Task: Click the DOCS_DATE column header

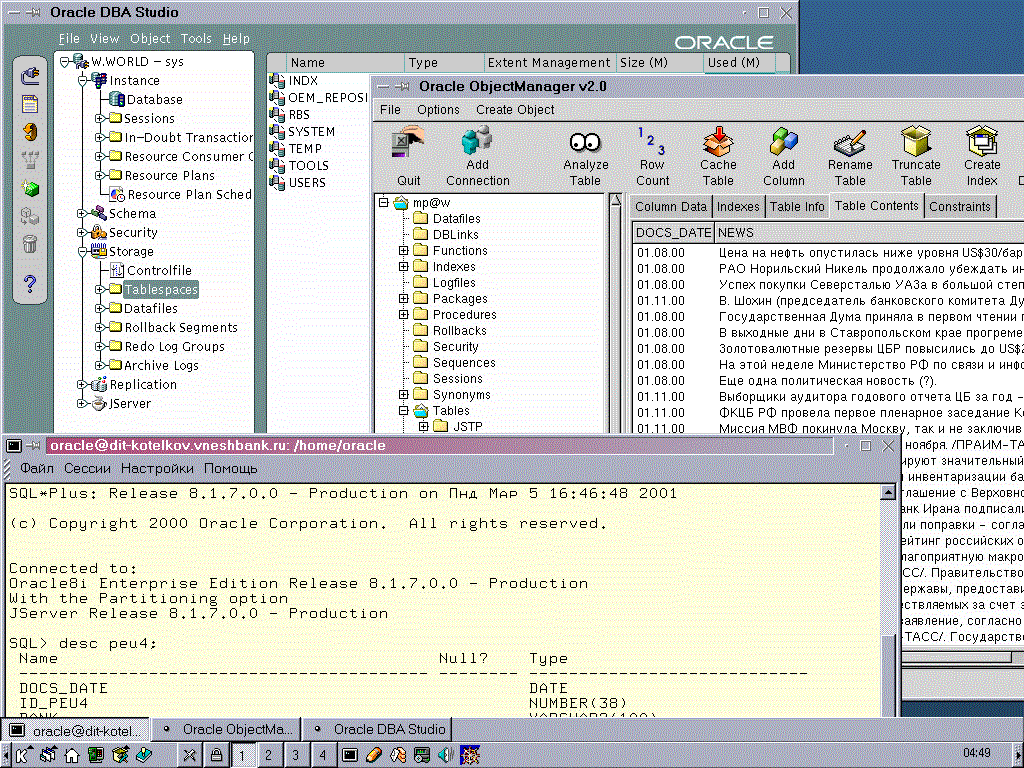Action: click(673, 232)
